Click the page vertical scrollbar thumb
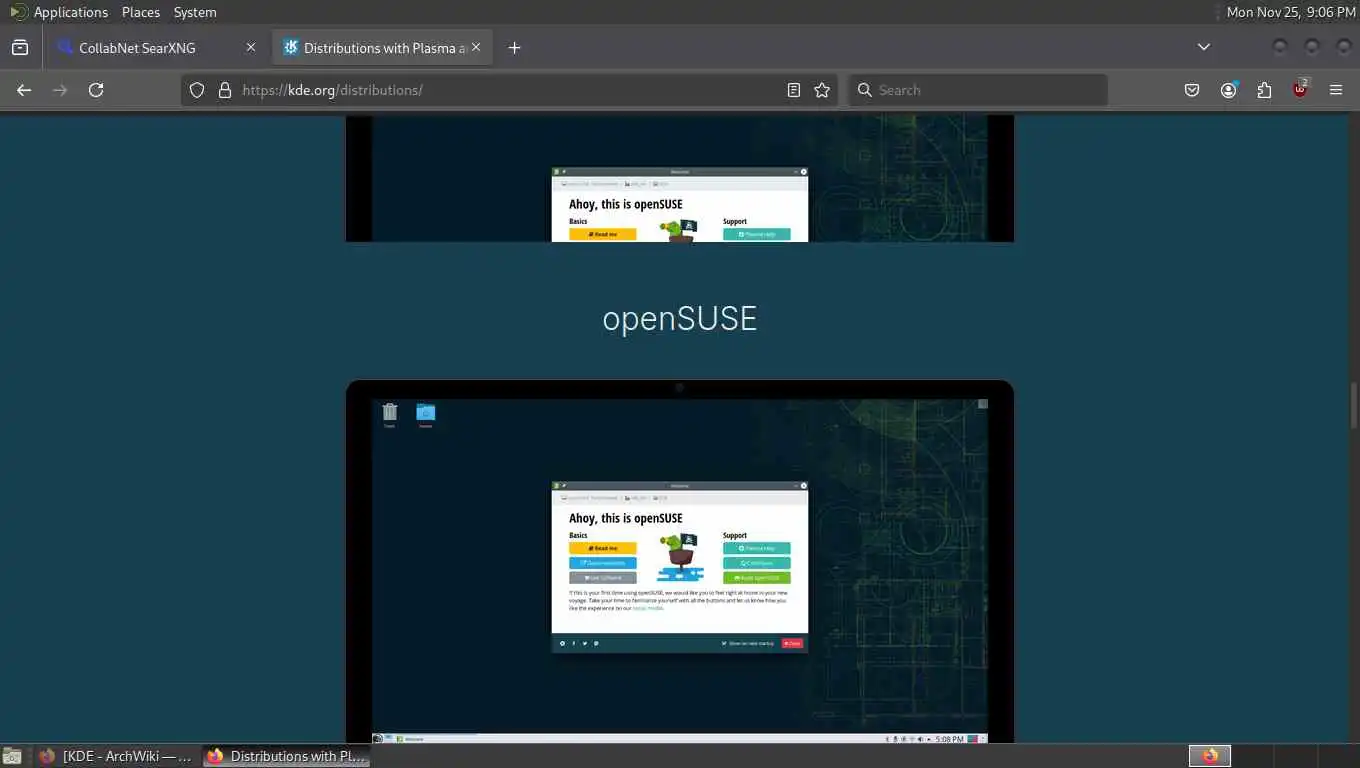Viewport: 1360px width, 768px height. coord(1354,406)
